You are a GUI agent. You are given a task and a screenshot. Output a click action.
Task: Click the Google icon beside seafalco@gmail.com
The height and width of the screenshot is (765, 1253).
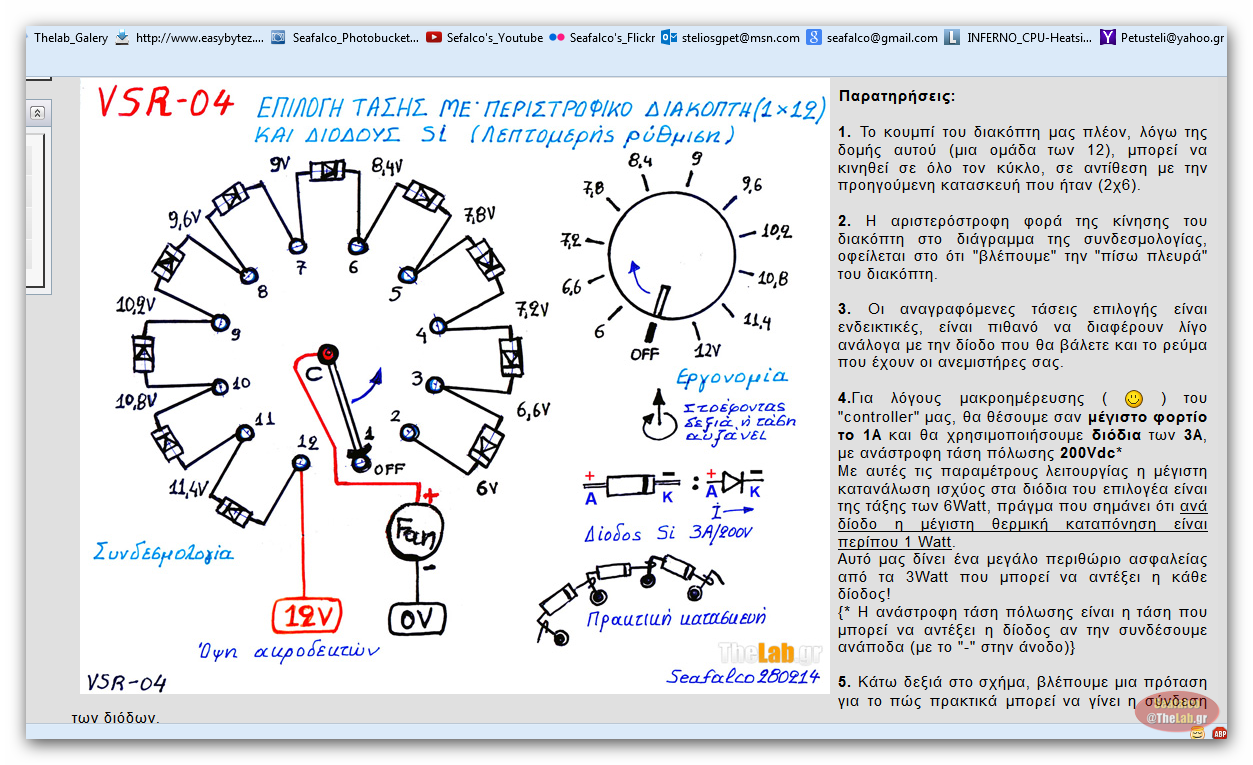pos(815,38)
